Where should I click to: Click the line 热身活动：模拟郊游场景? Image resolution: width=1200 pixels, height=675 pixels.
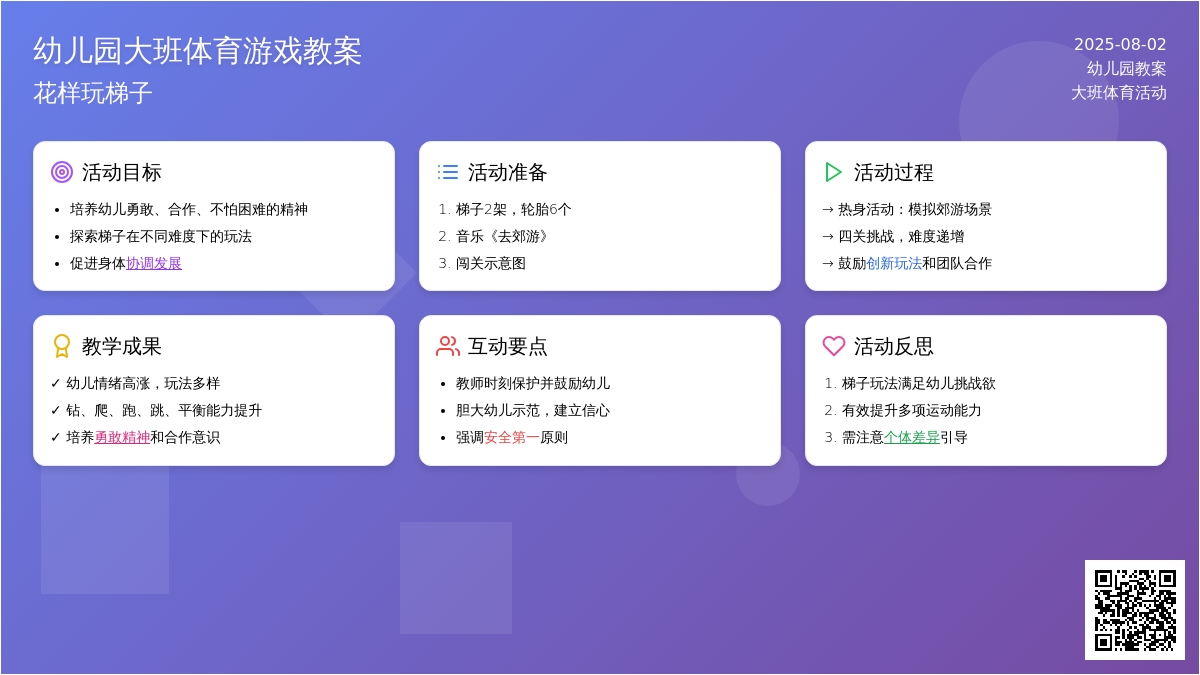[x=907, y=210]
